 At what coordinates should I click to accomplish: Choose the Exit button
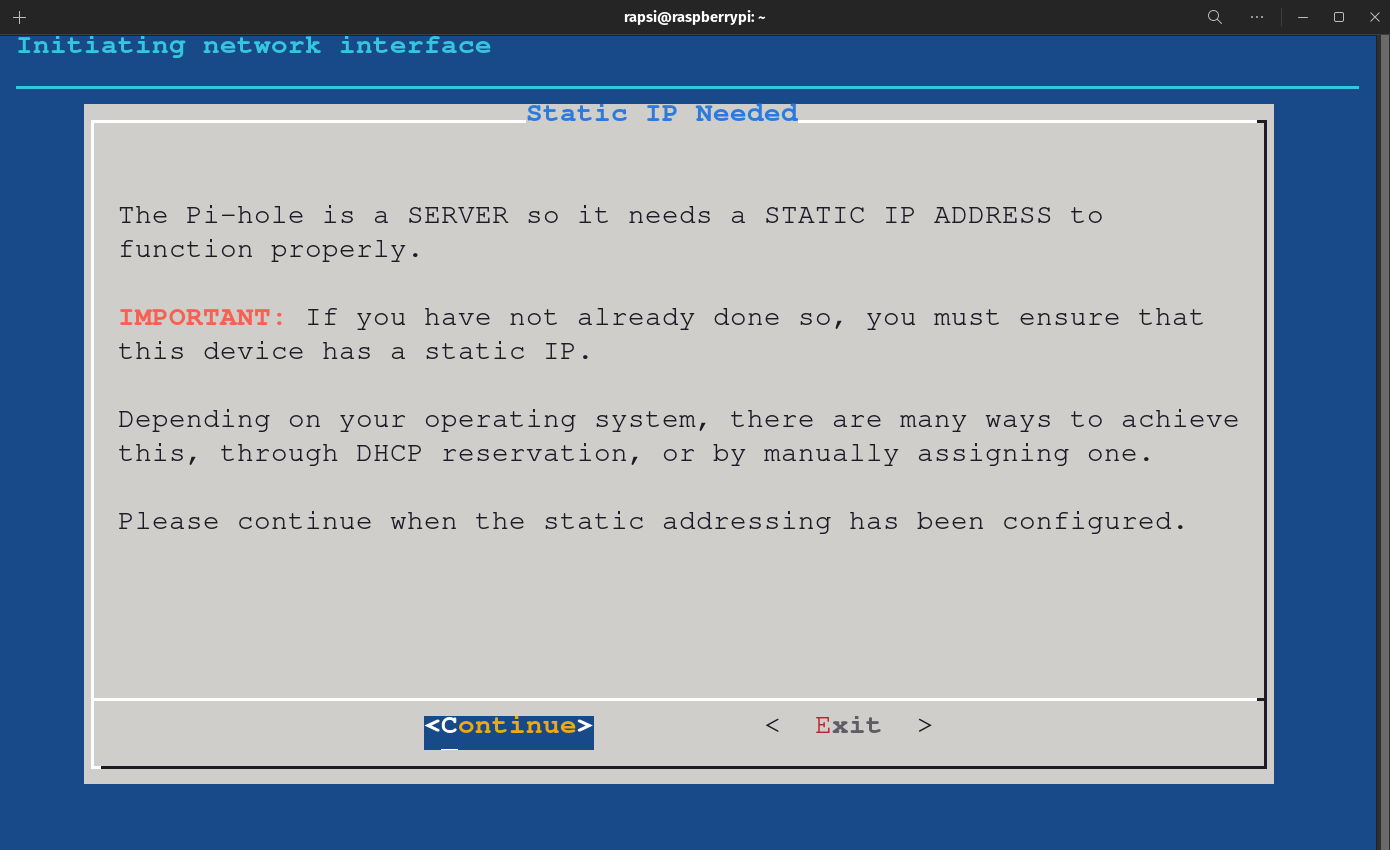[848, 726]
